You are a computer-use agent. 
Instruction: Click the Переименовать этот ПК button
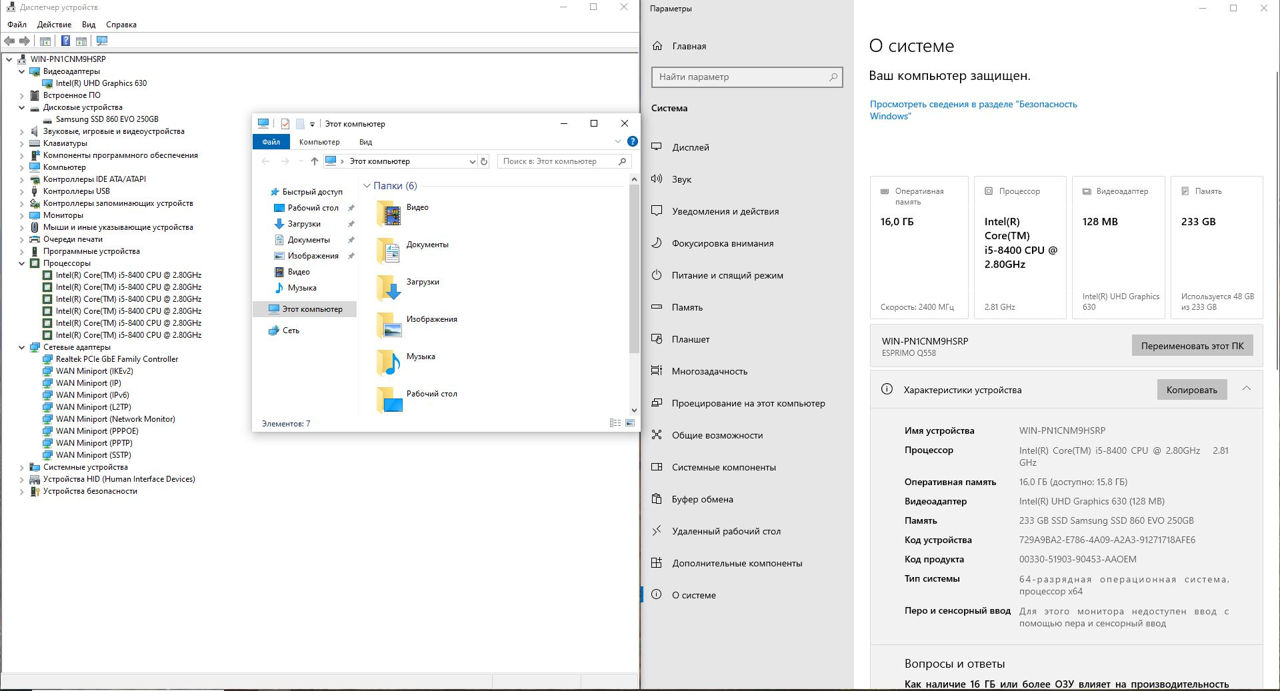1192,346
